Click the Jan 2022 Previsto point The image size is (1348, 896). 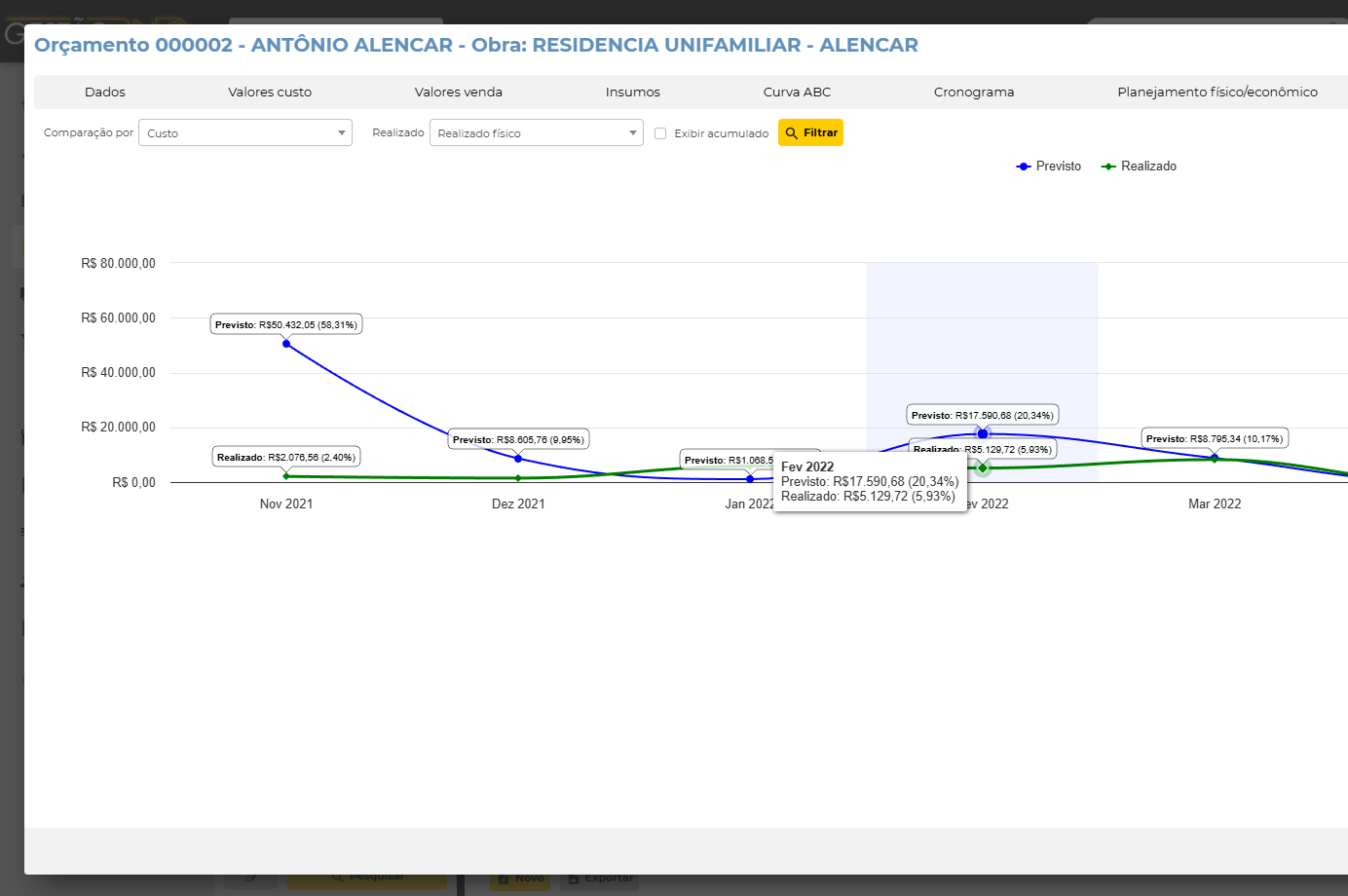click(x=750, y=479)
